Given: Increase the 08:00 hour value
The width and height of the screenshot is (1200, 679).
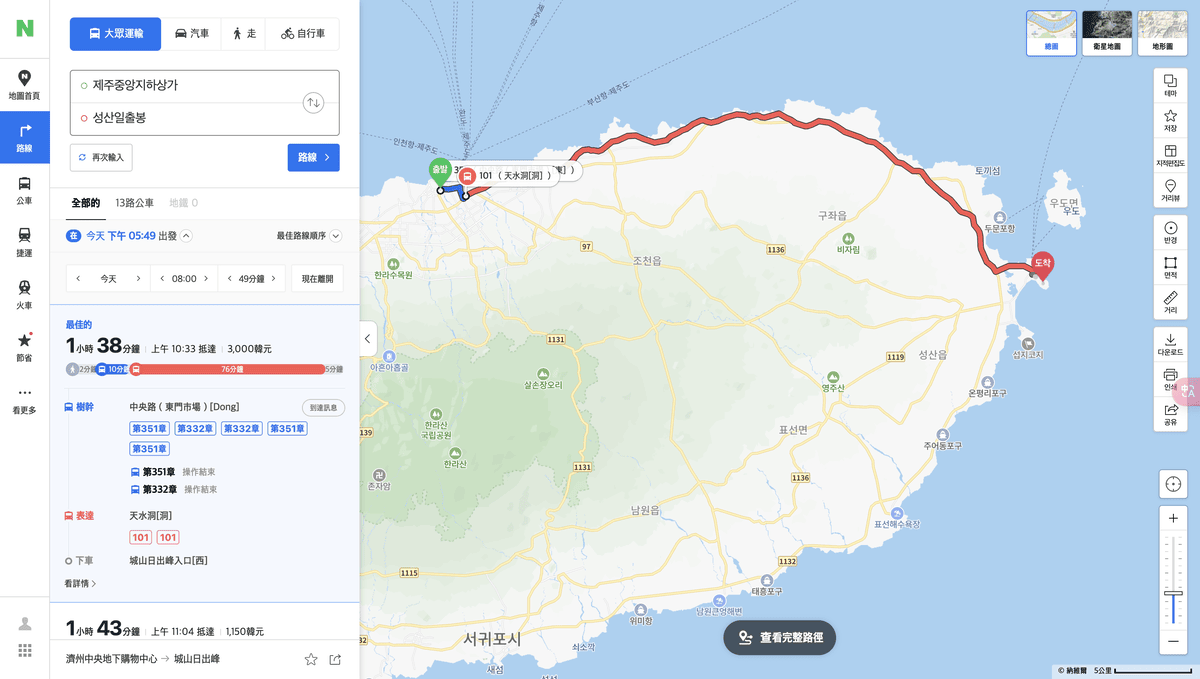Looking at the screenshot, I should pyautogui.click(x=206, y=279).
